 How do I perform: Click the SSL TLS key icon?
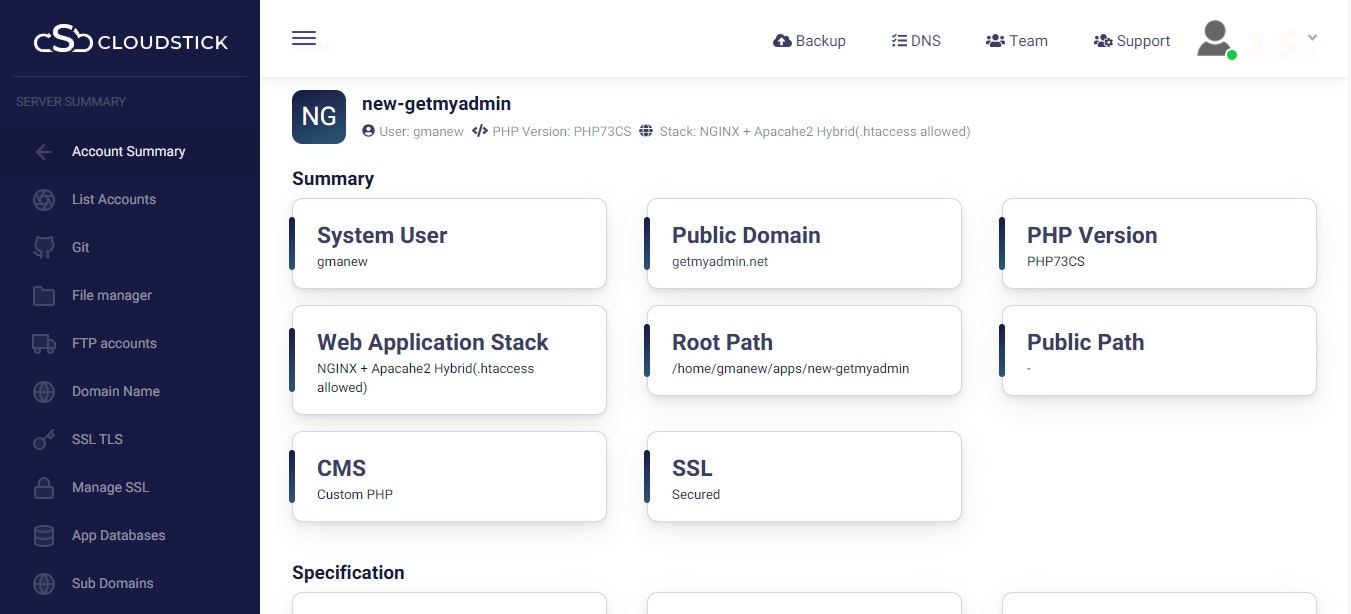click(44, 439)
